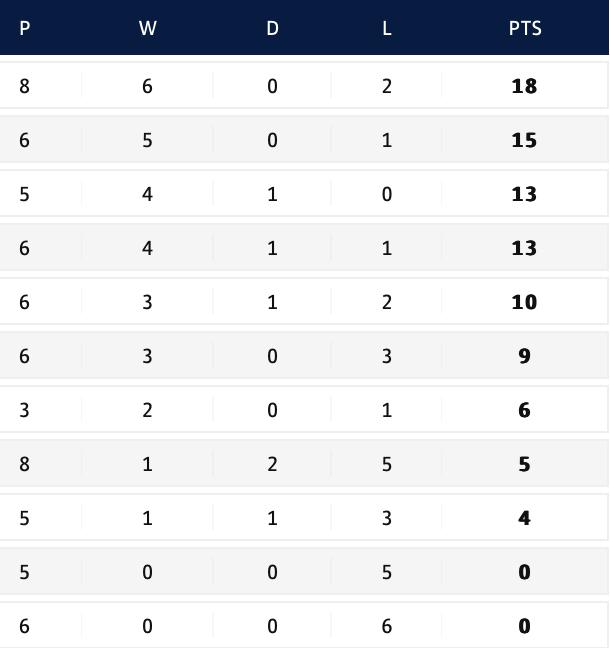
Task: Click the bottom row's 0 points value
Action: pyautogui.click(x=524, y=626)
